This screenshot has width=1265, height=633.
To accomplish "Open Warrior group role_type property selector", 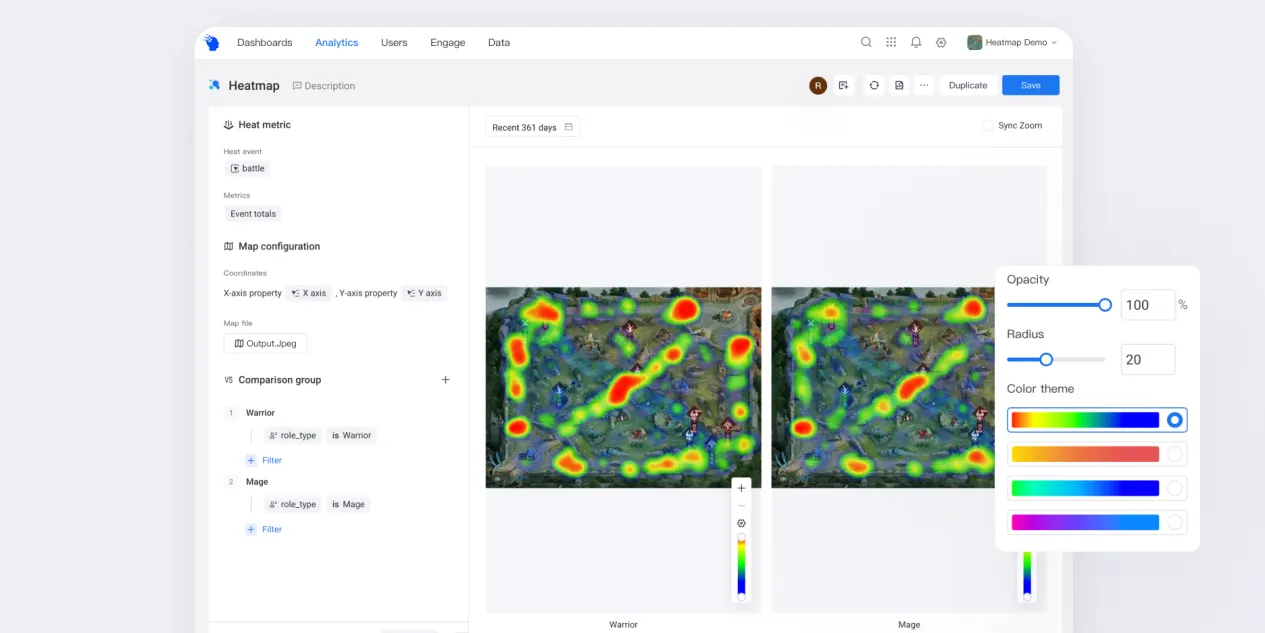I will (x=293, y=436).
